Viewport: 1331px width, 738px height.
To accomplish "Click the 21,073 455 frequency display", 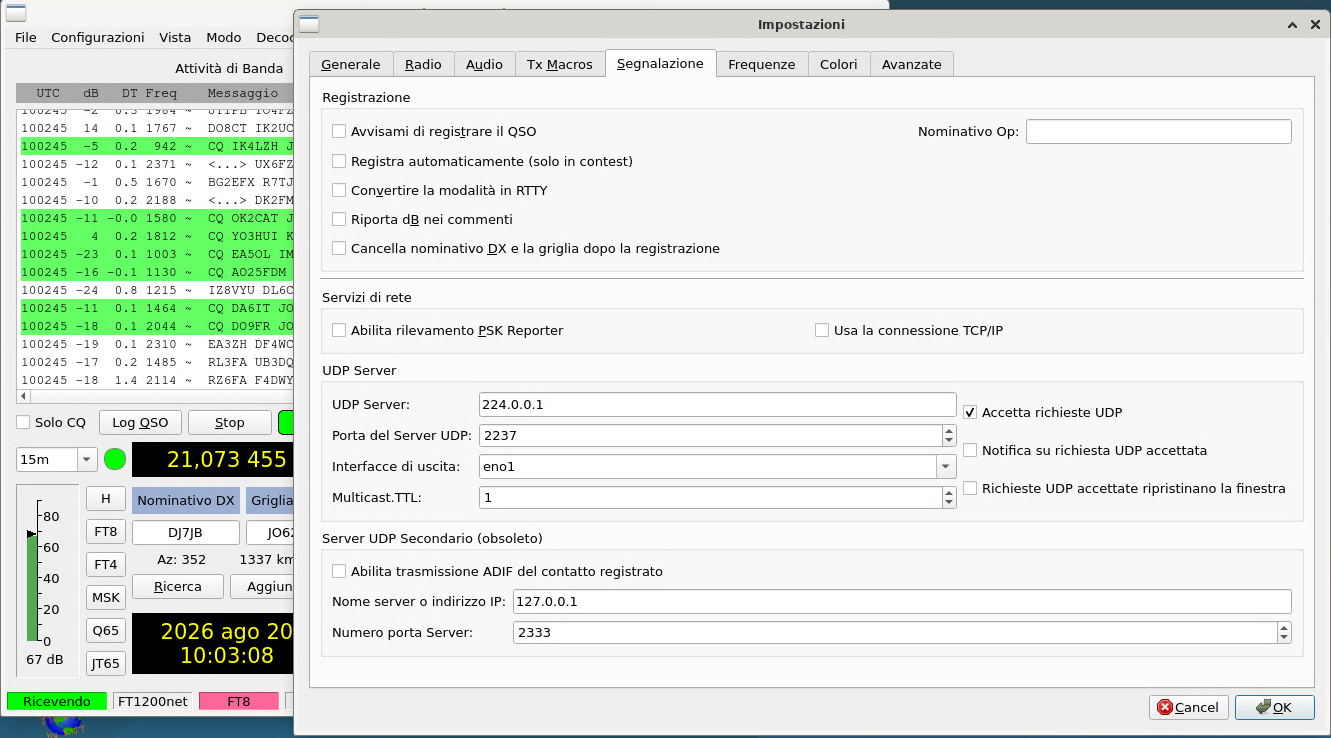I will (x=213, y=460).
